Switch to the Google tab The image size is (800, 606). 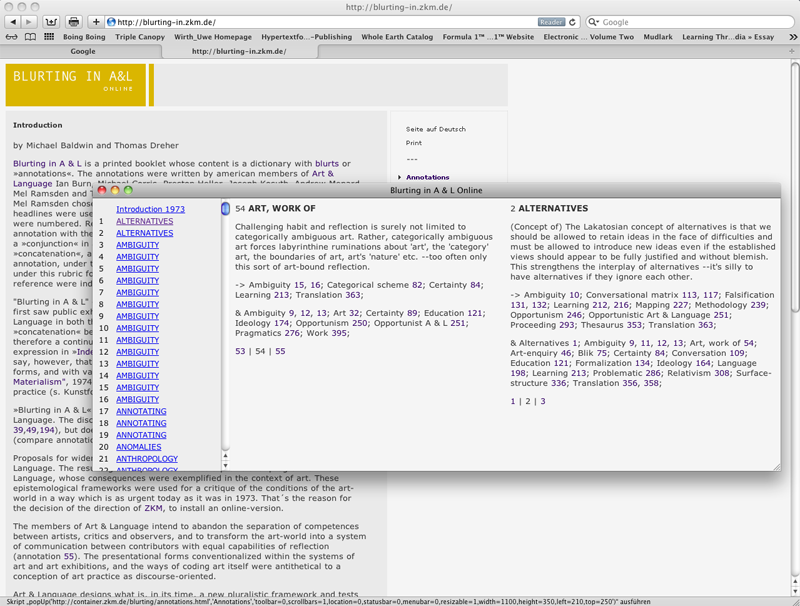click(x=82, y=51)
